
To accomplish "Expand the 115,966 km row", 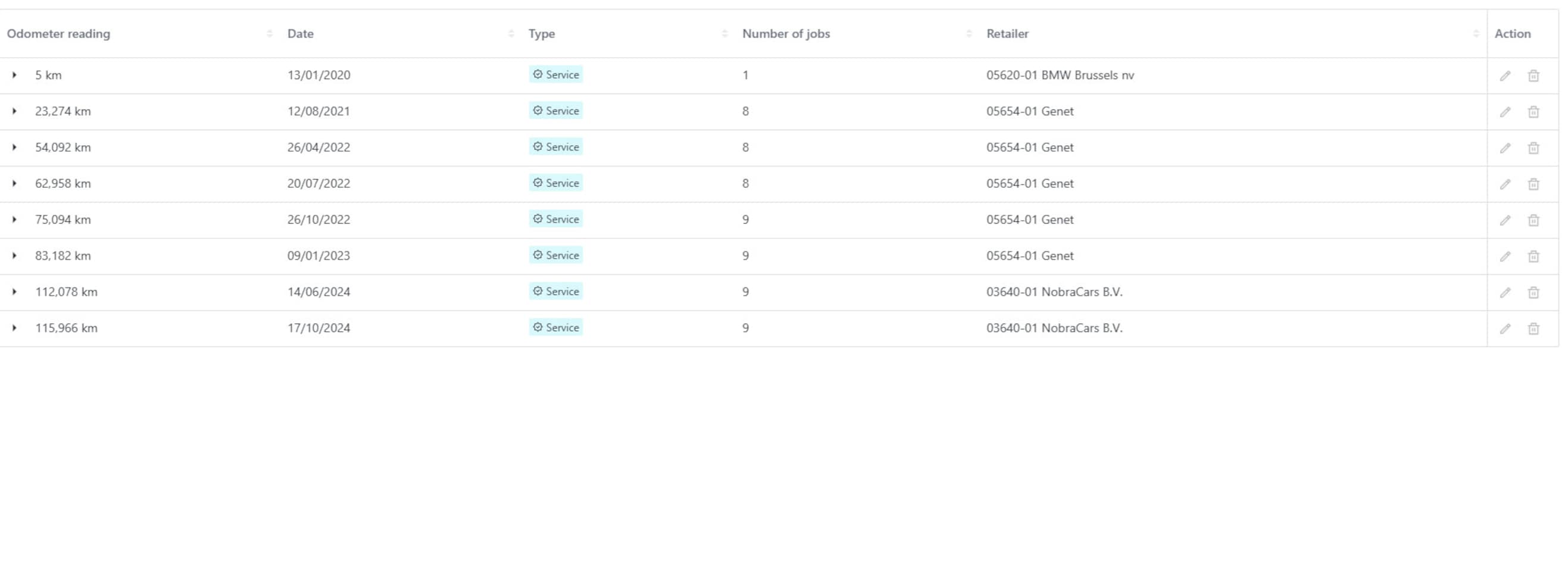I will point(15,328).
